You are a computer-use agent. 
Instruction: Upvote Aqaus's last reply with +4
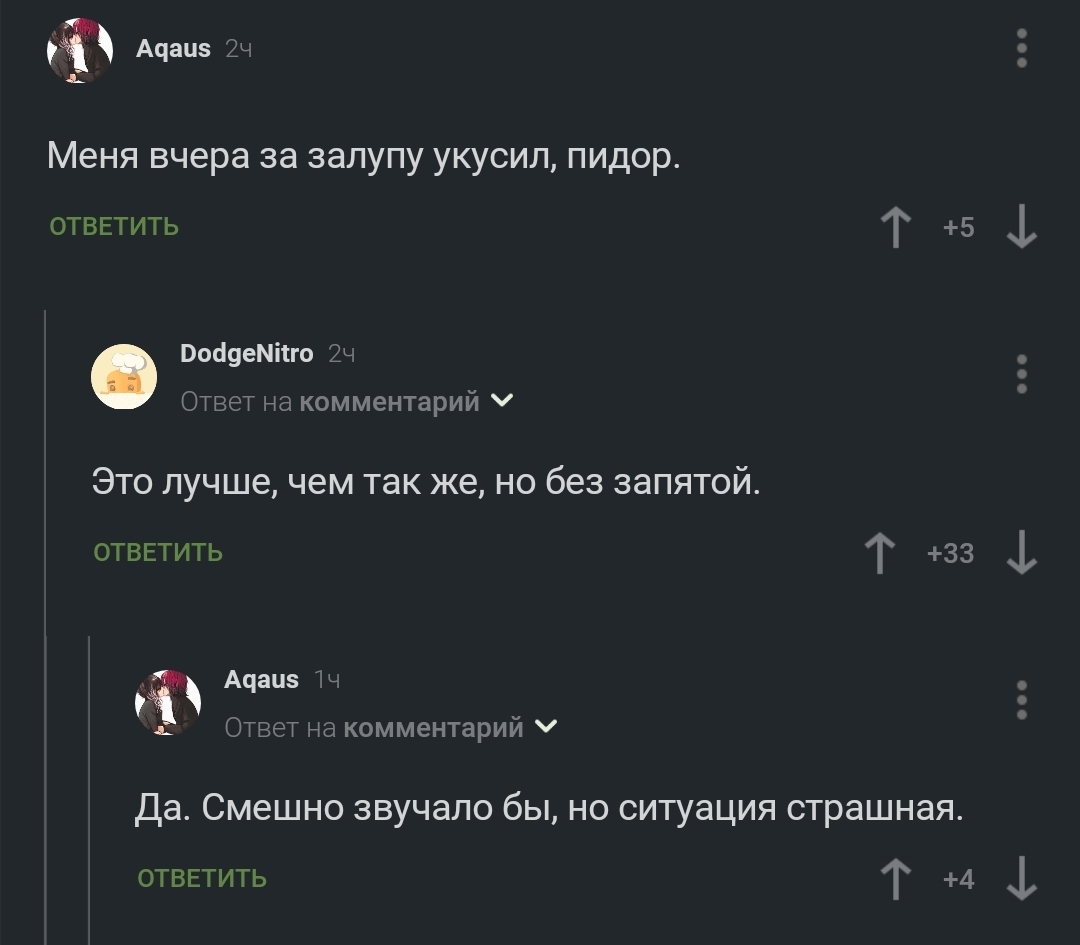(895, 878)
